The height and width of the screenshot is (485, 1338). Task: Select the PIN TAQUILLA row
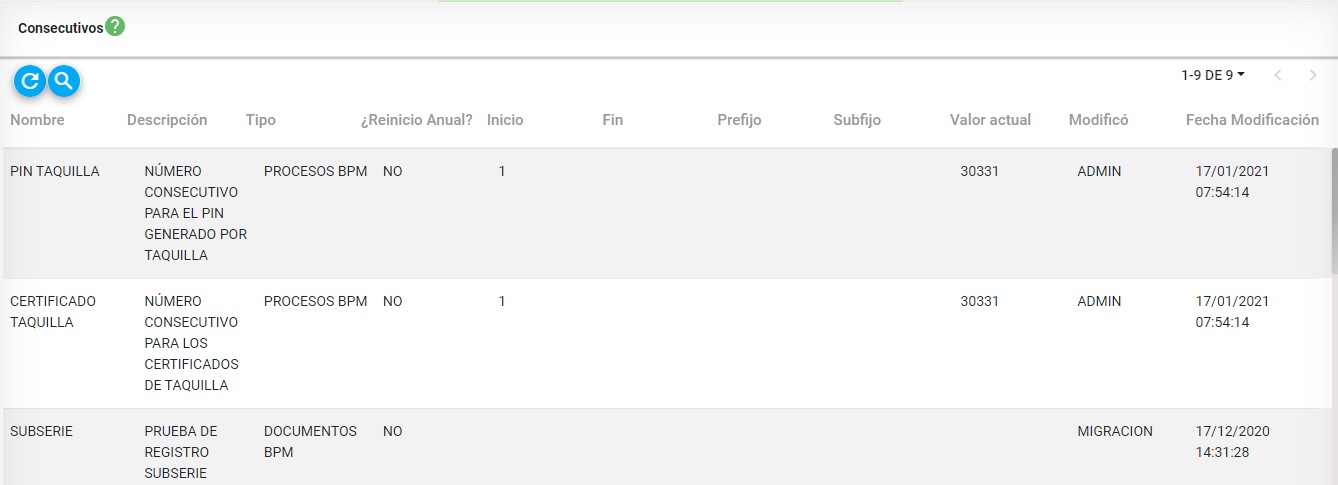55,171
